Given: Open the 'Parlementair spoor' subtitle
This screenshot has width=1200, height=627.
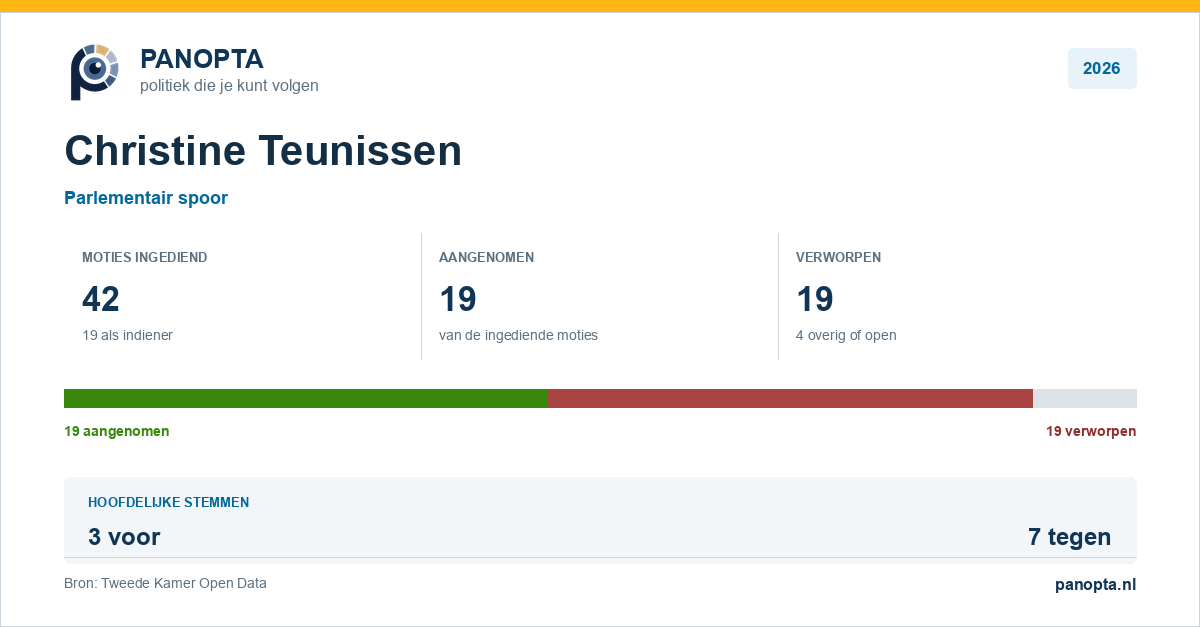Looking at the screenshot, I should [x=146, y=198].
